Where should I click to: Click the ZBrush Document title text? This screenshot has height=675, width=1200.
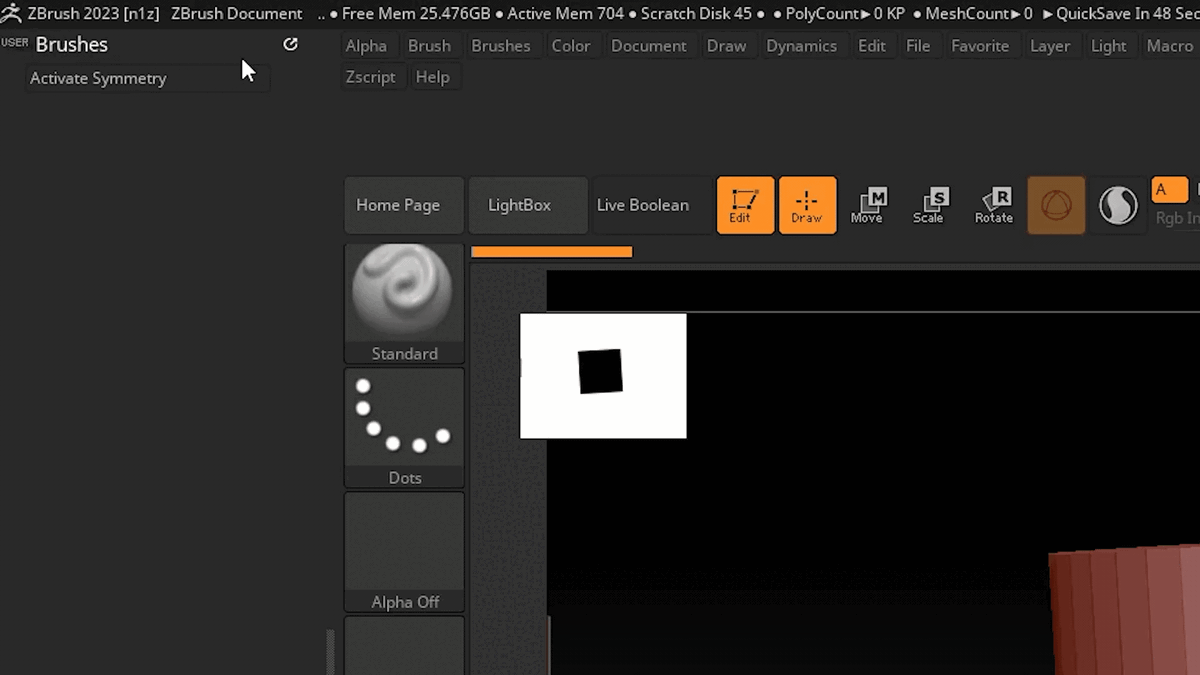pos(237,14)
